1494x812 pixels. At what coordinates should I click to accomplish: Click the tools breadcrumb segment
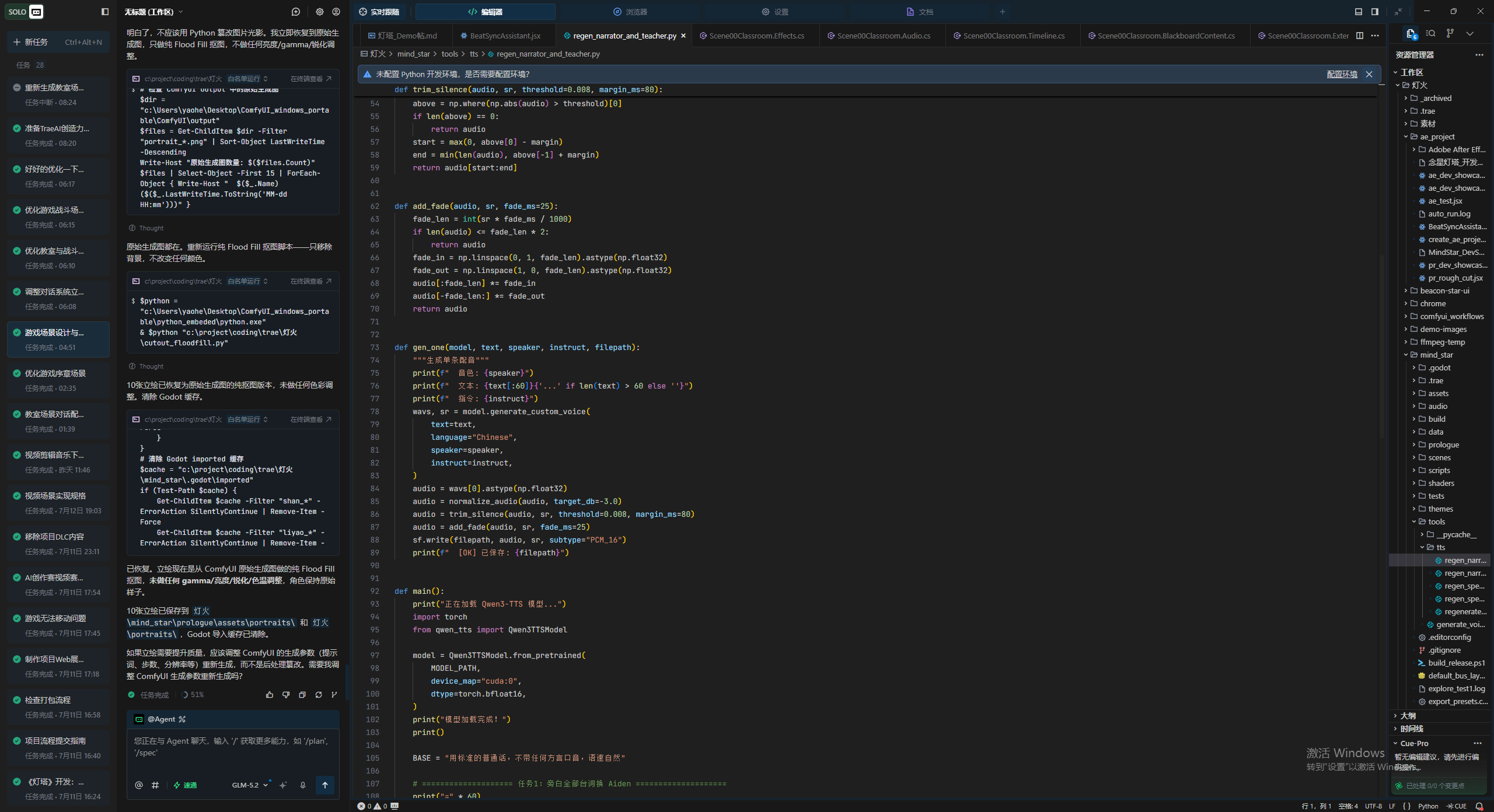pyautogui.click(x=450, y=54)
